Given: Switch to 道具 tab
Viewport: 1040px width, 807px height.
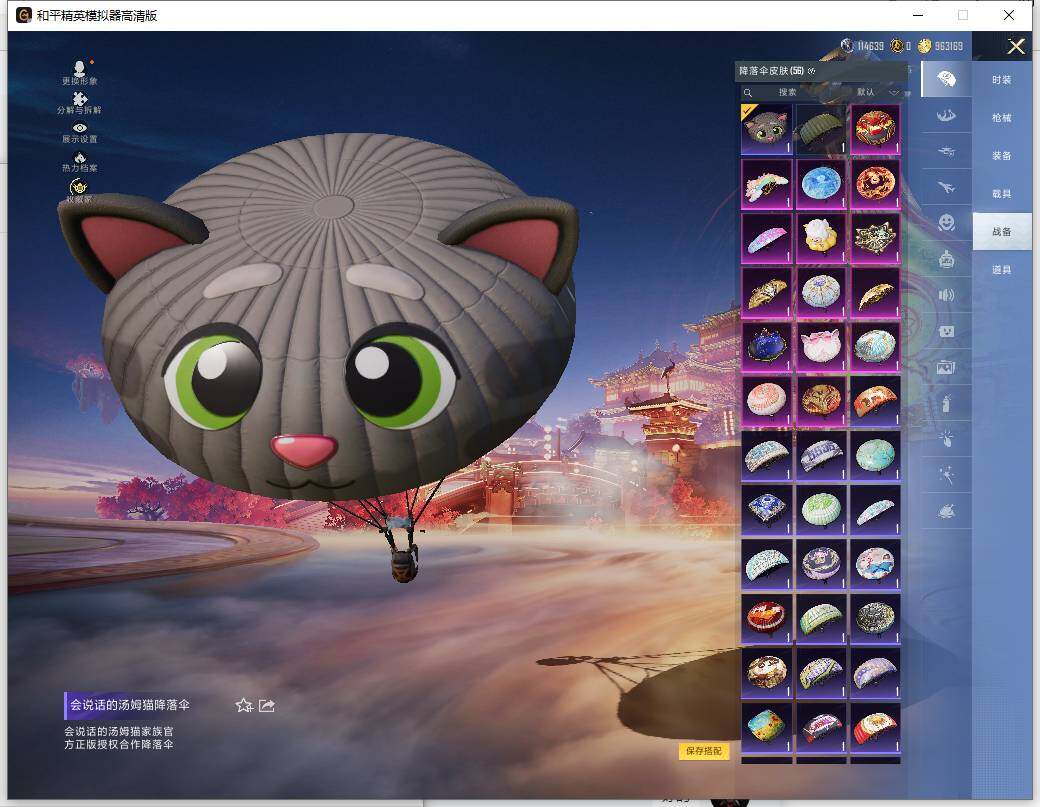Looking at the screenshot, I should (x=1002, y=270).
